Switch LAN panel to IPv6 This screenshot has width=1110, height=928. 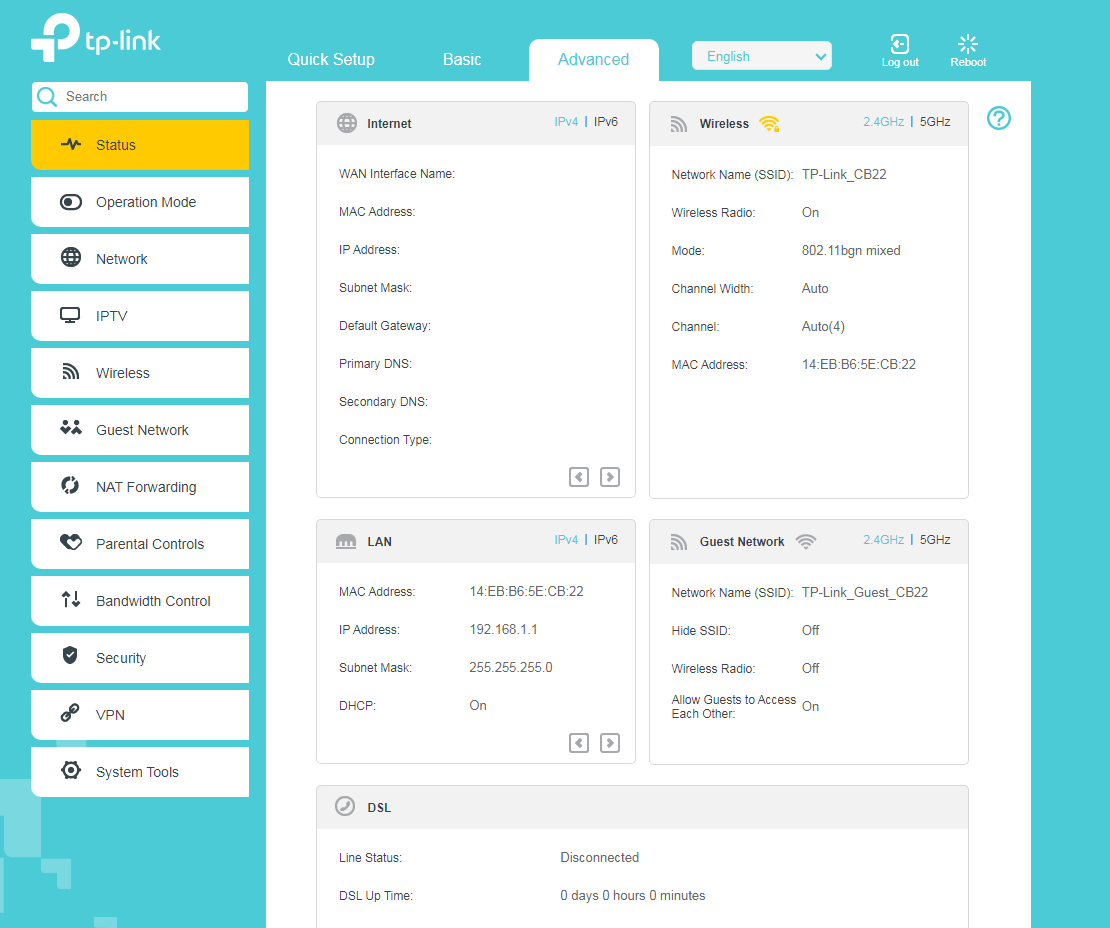[606, 539]
